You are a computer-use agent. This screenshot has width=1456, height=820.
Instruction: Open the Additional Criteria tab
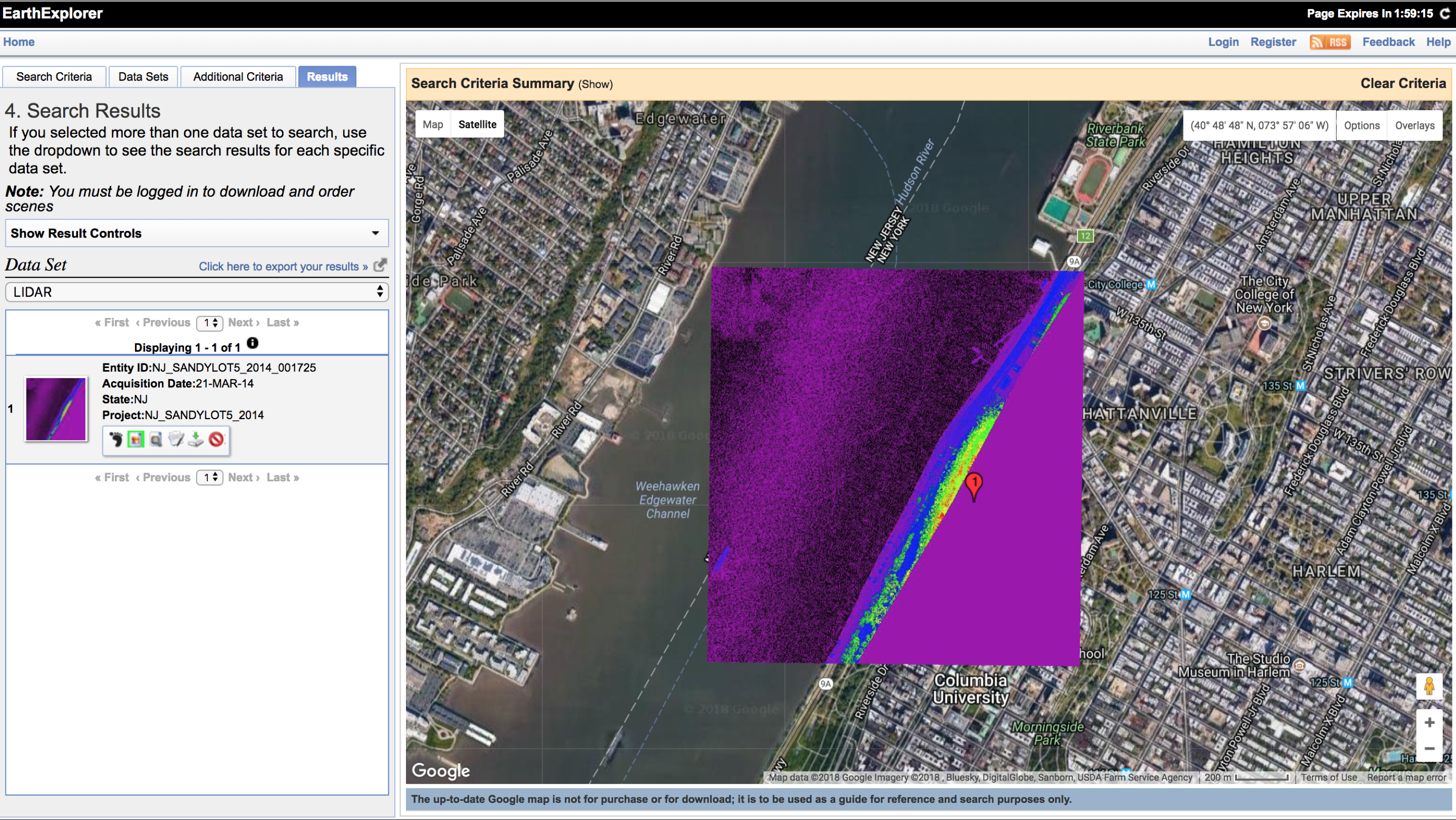tap(238, 77)
